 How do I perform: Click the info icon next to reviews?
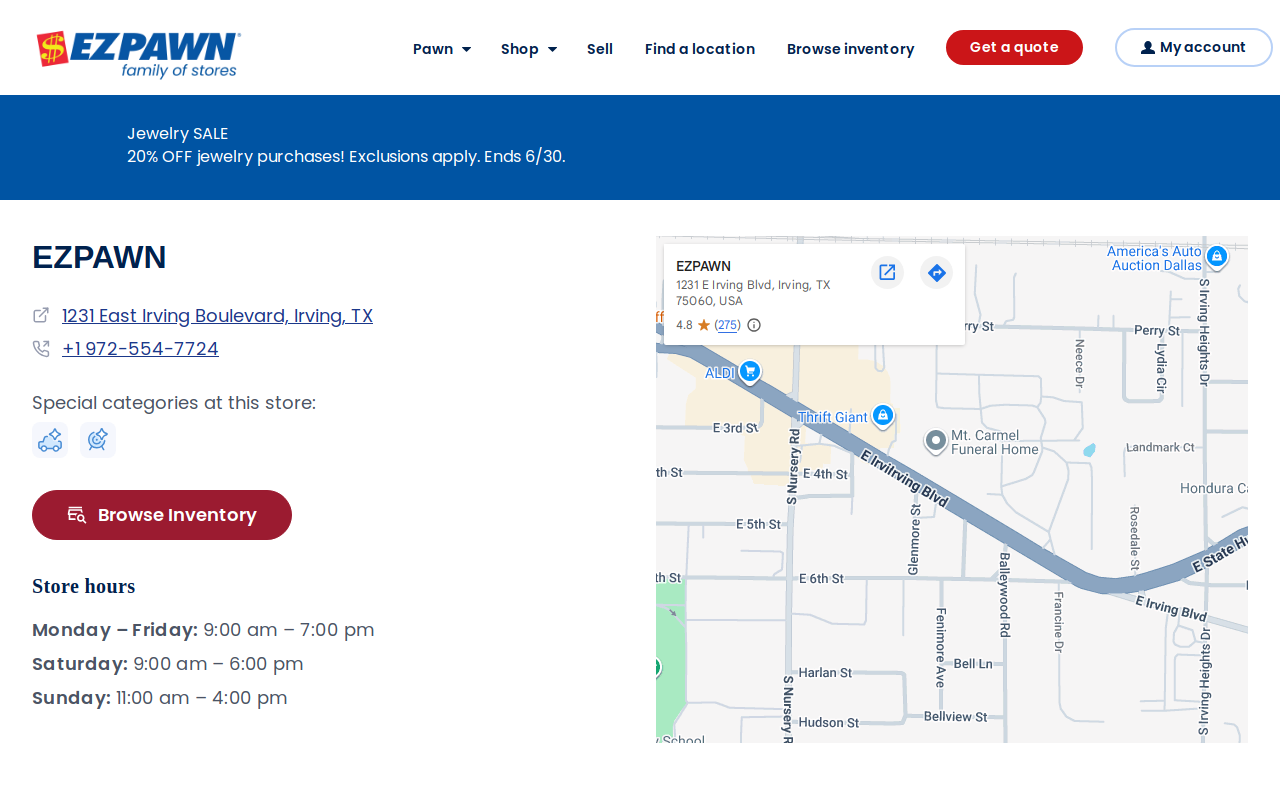click(x=754, y=325)
